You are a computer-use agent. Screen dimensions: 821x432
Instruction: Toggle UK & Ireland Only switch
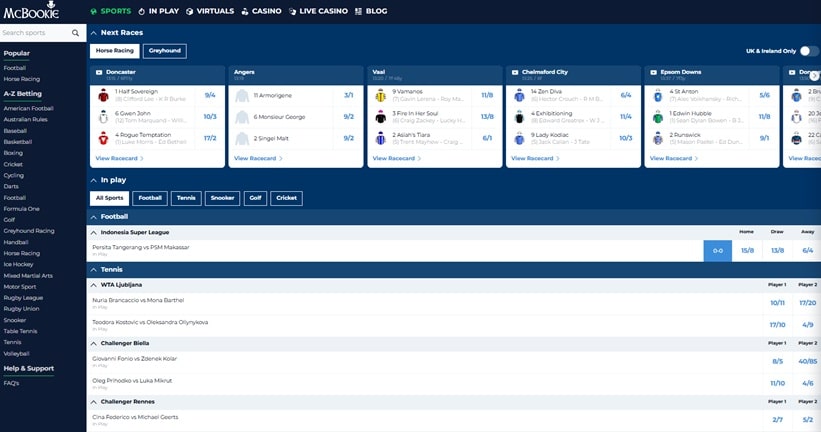808,51
